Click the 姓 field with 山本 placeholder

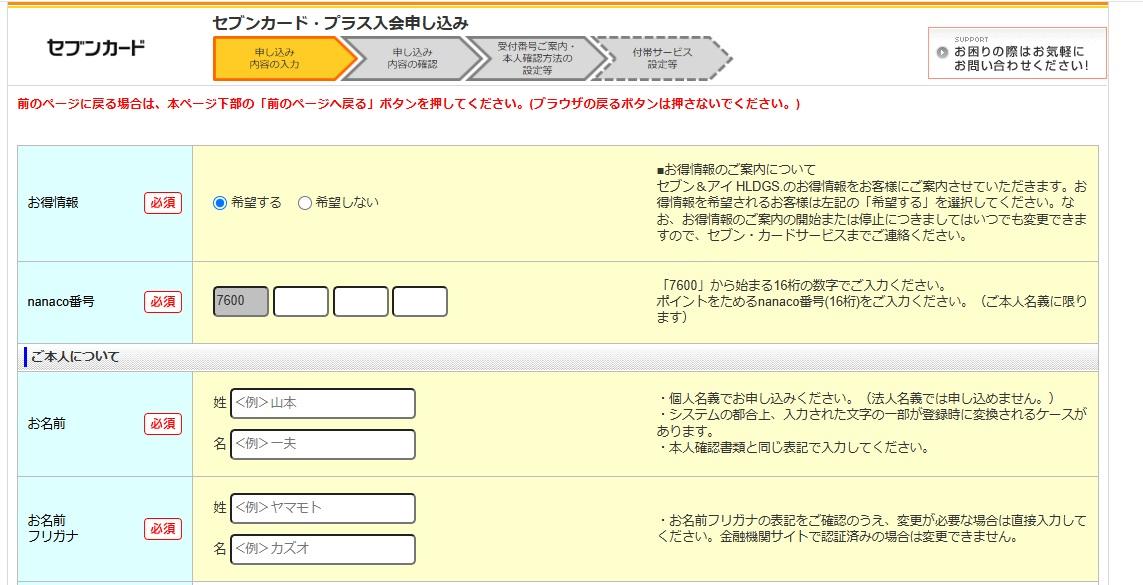(x=322, y=403)
